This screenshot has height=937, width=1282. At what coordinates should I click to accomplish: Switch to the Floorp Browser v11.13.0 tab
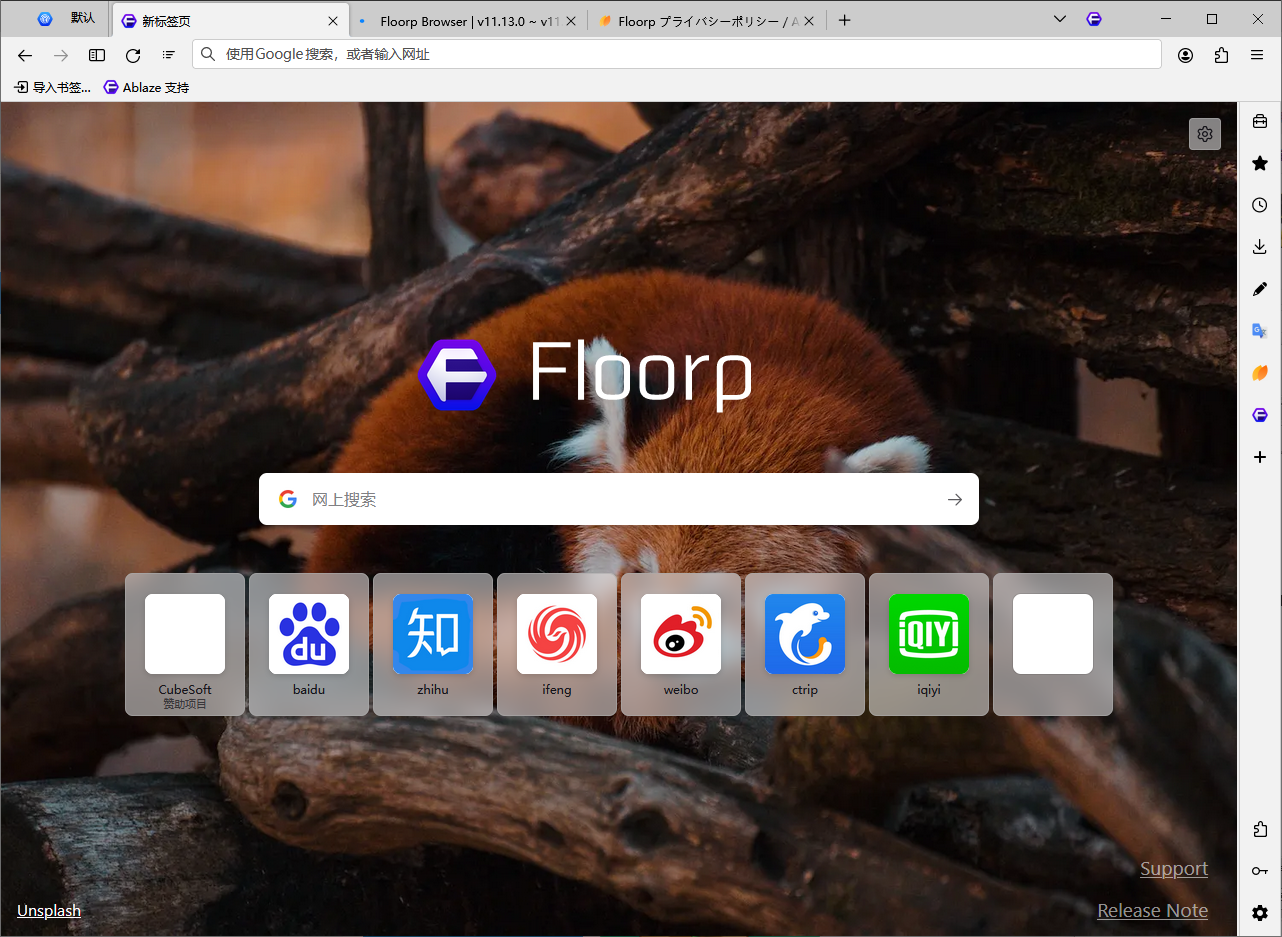pyautogui.click(x=468, y=21)
